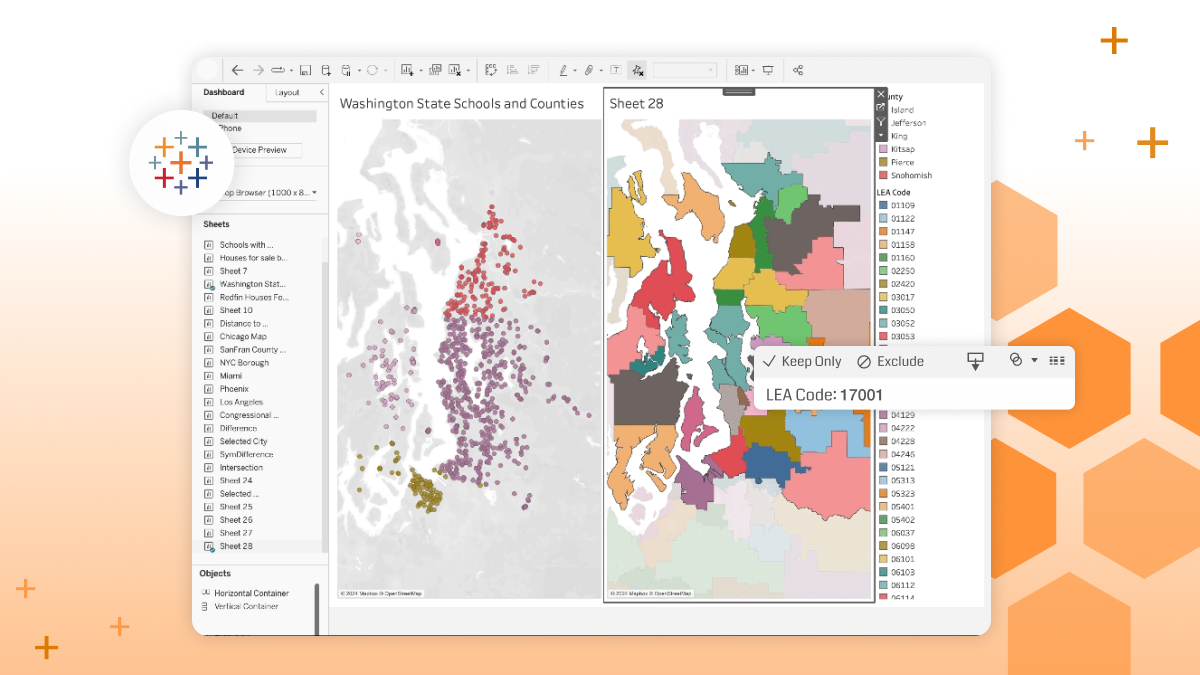Click the sort descending toolbar icon
This screenshot has height=675, width=1200.
click(534, 70)
